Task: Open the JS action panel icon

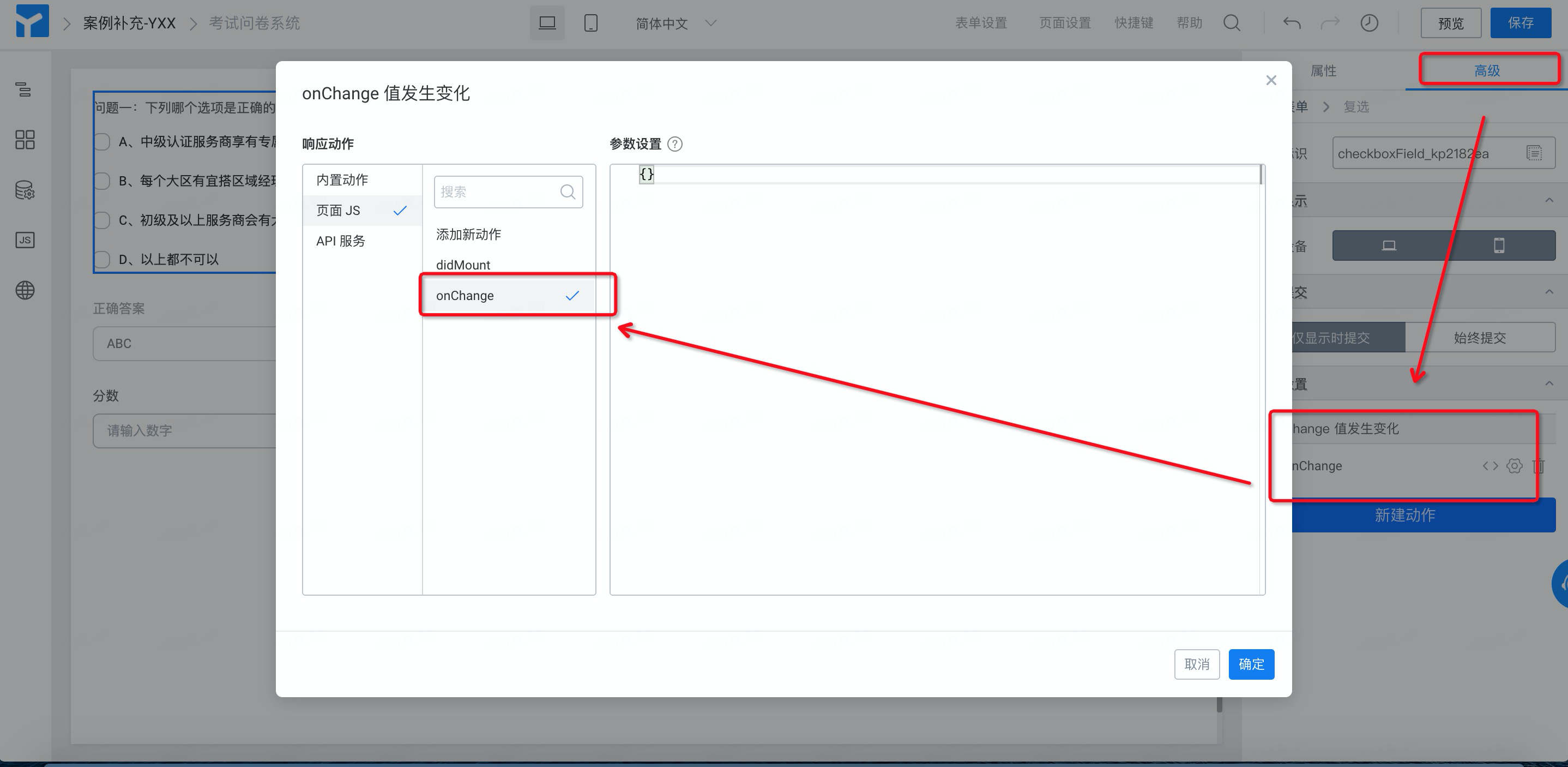Action: tap(25, 240)
